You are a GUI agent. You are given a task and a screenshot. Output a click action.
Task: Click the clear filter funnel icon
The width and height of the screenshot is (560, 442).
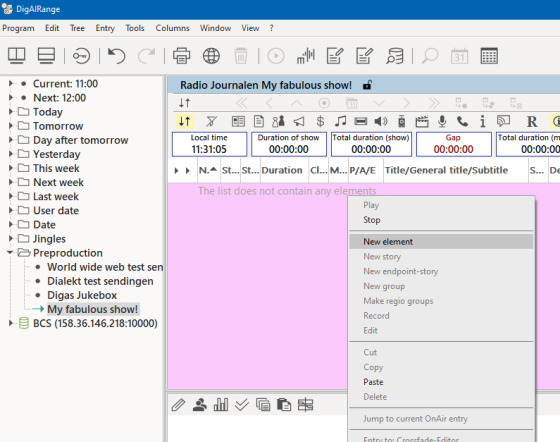click(x=211, y=122)
